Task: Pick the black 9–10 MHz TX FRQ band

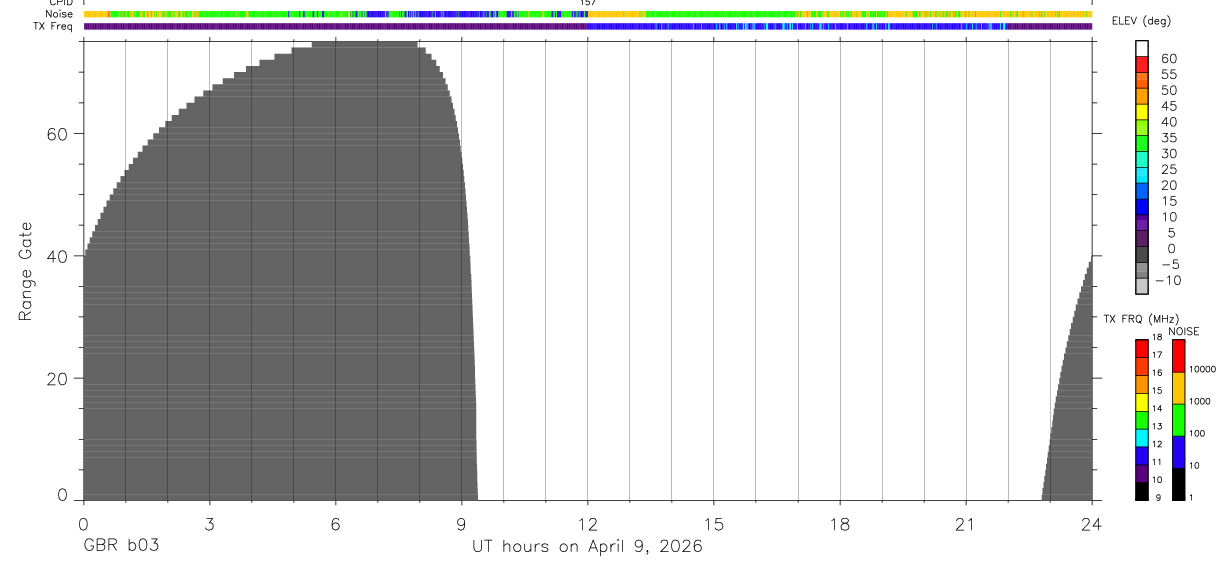Action: tap(1141, 491)
